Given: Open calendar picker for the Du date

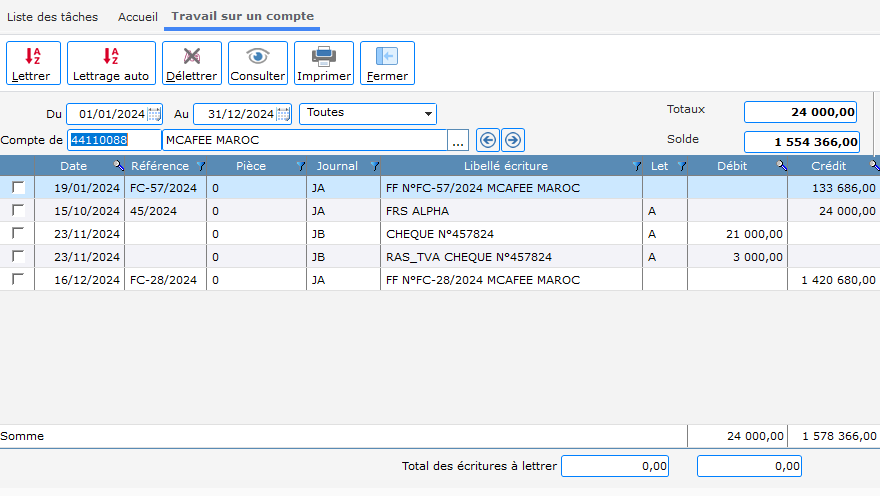Looking at the screenshot, I should pyautogui.click(x=154, y=114).
